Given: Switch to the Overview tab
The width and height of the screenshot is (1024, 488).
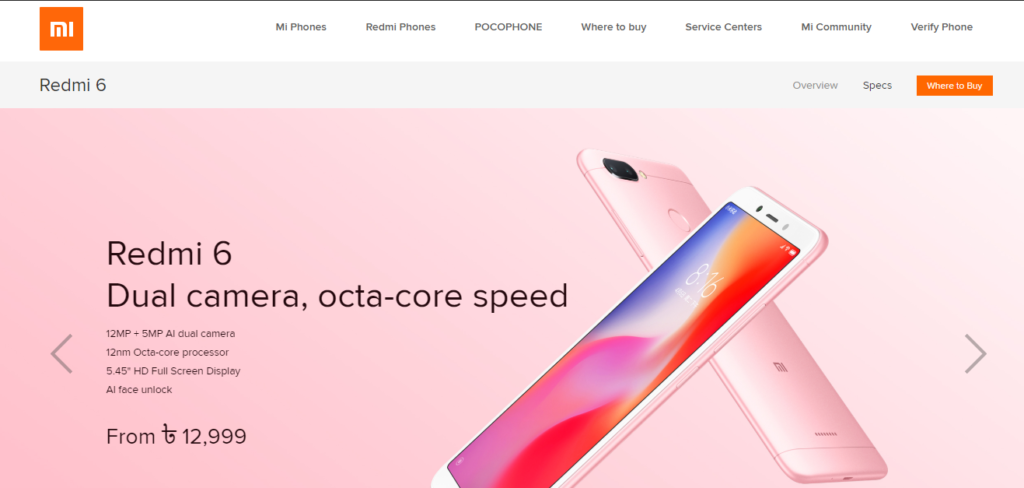Looking at the screenshot, I should tap(815, 86).
